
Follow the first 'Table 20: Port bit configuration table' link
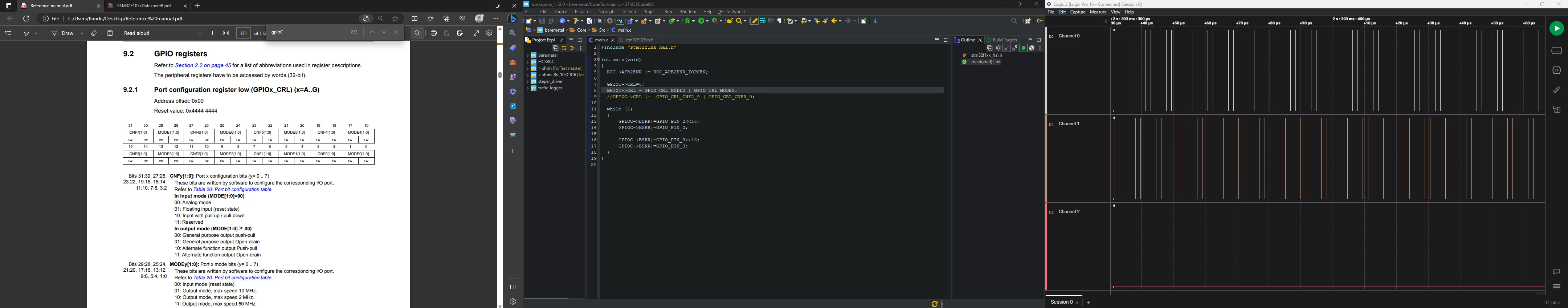233,189
